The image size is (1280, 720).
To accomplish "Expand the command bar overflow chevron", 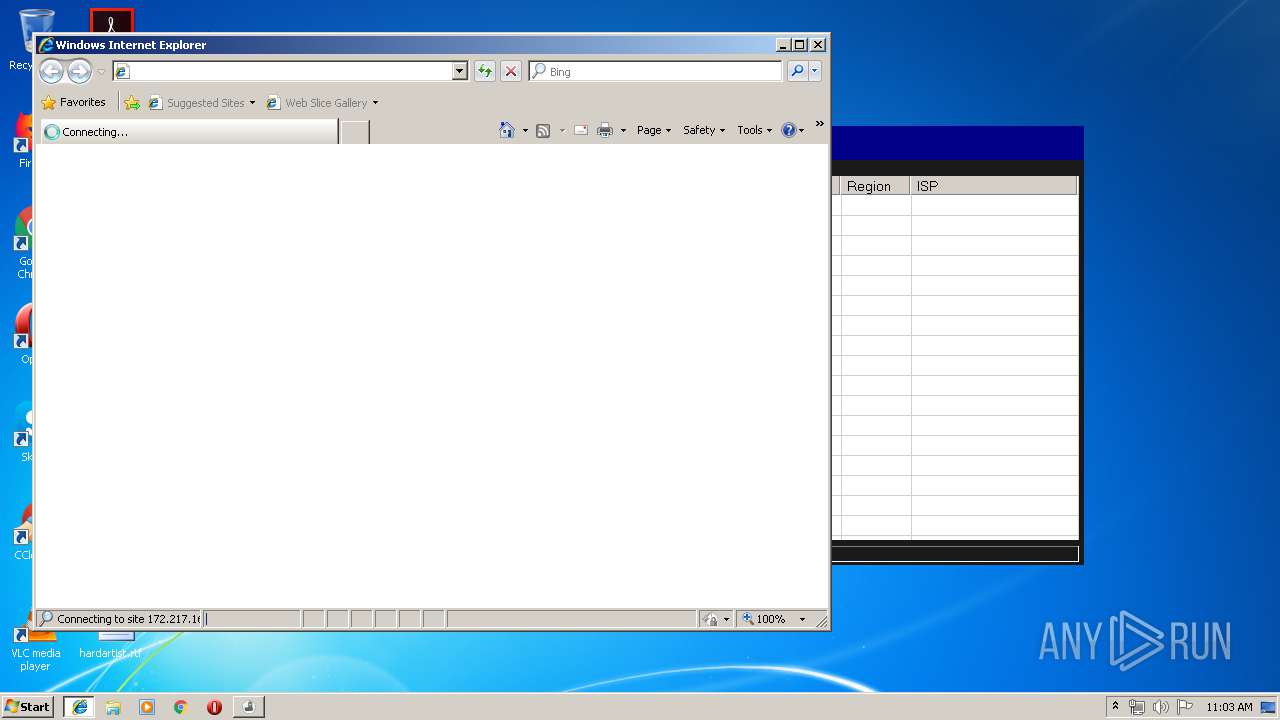I will pyautogui.click(x=820, y=124).
